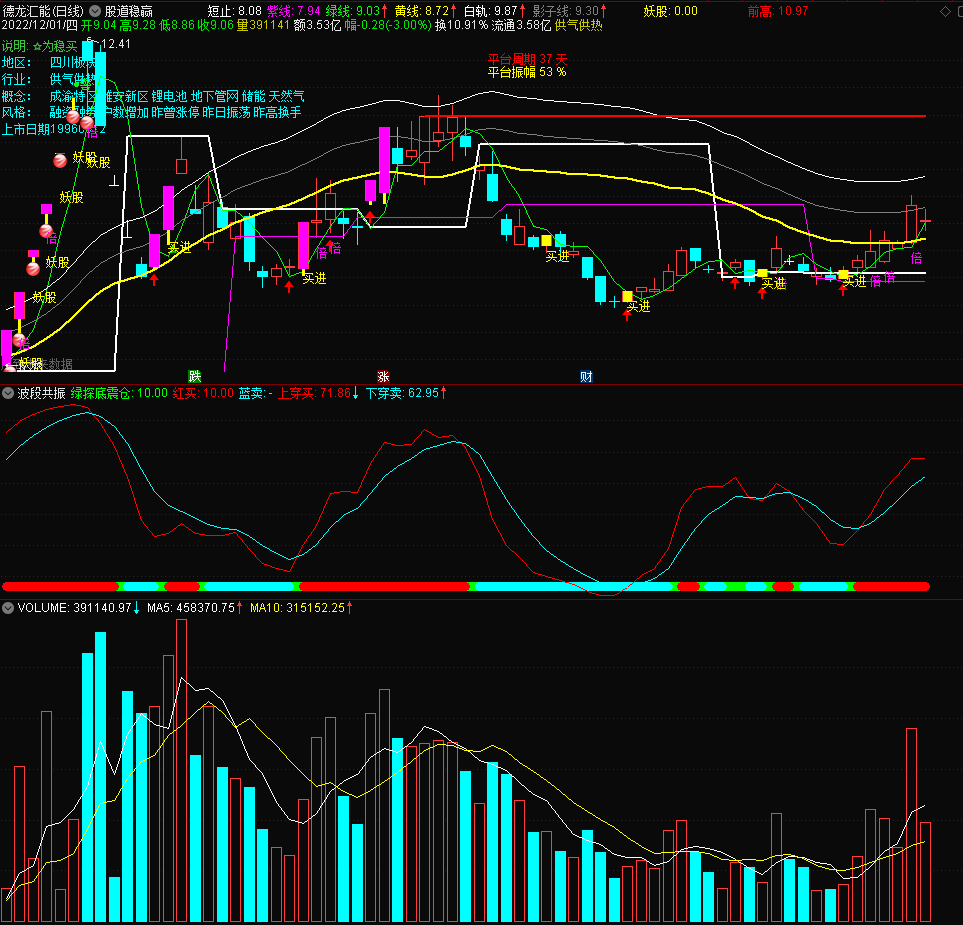Click the 说明: ☆为稳买 note

point(40,46)
